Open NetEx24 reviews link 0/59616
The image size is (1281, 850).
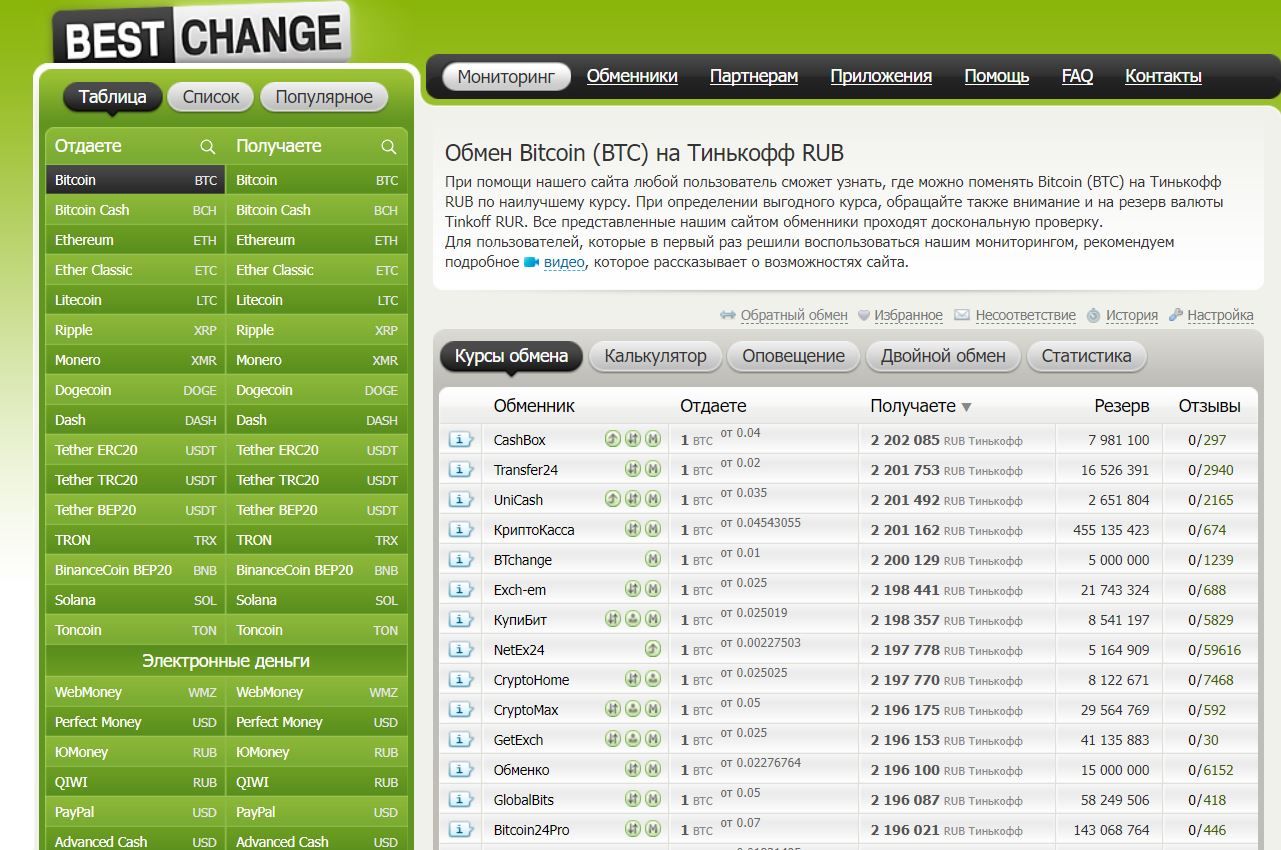point(1215,650)
